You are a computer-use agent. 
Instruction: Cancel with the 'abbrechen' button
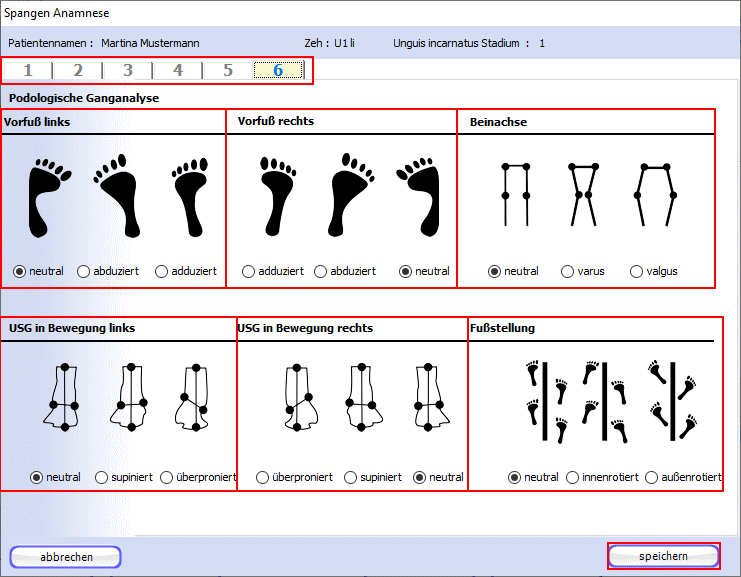coord(66,557)
